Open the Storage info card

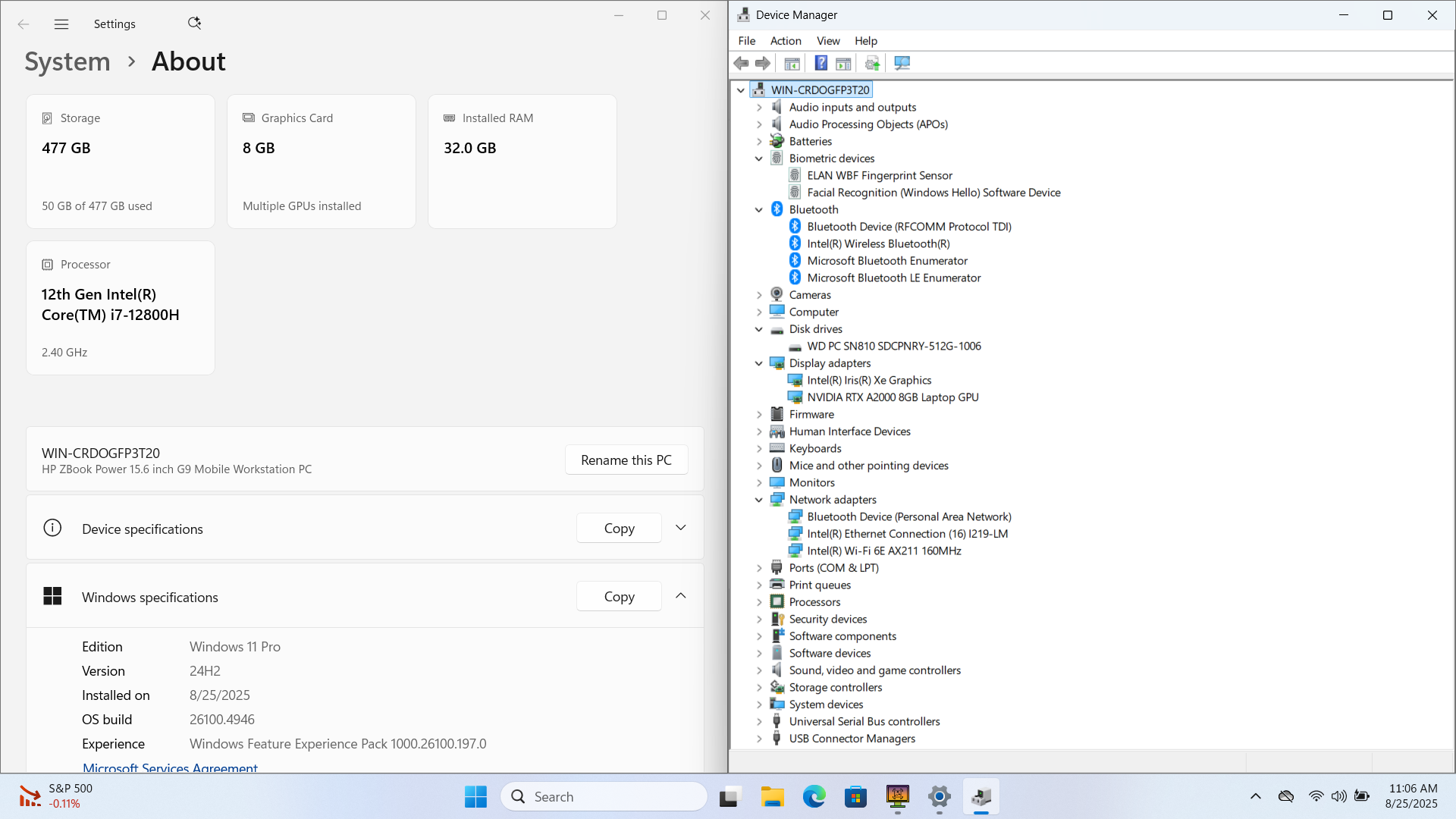[121, 162]
